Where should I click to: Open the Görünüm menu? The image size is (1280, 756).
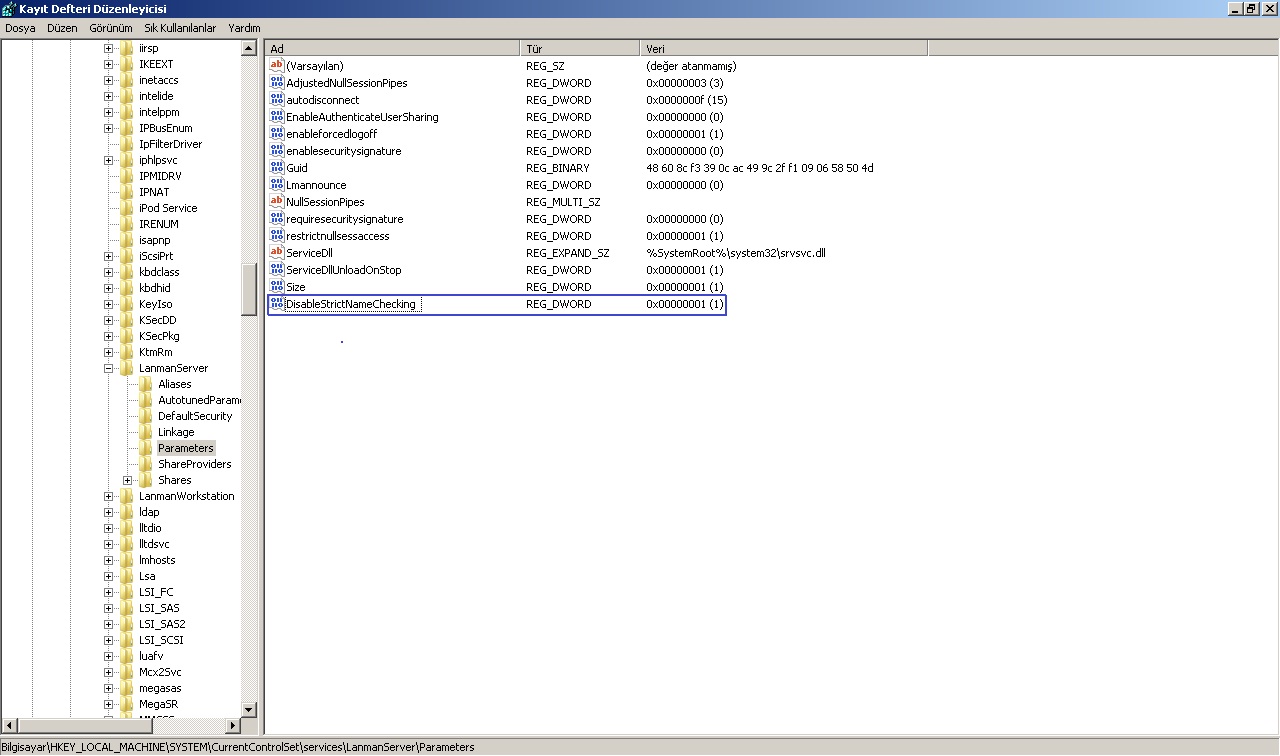point(111,28)
